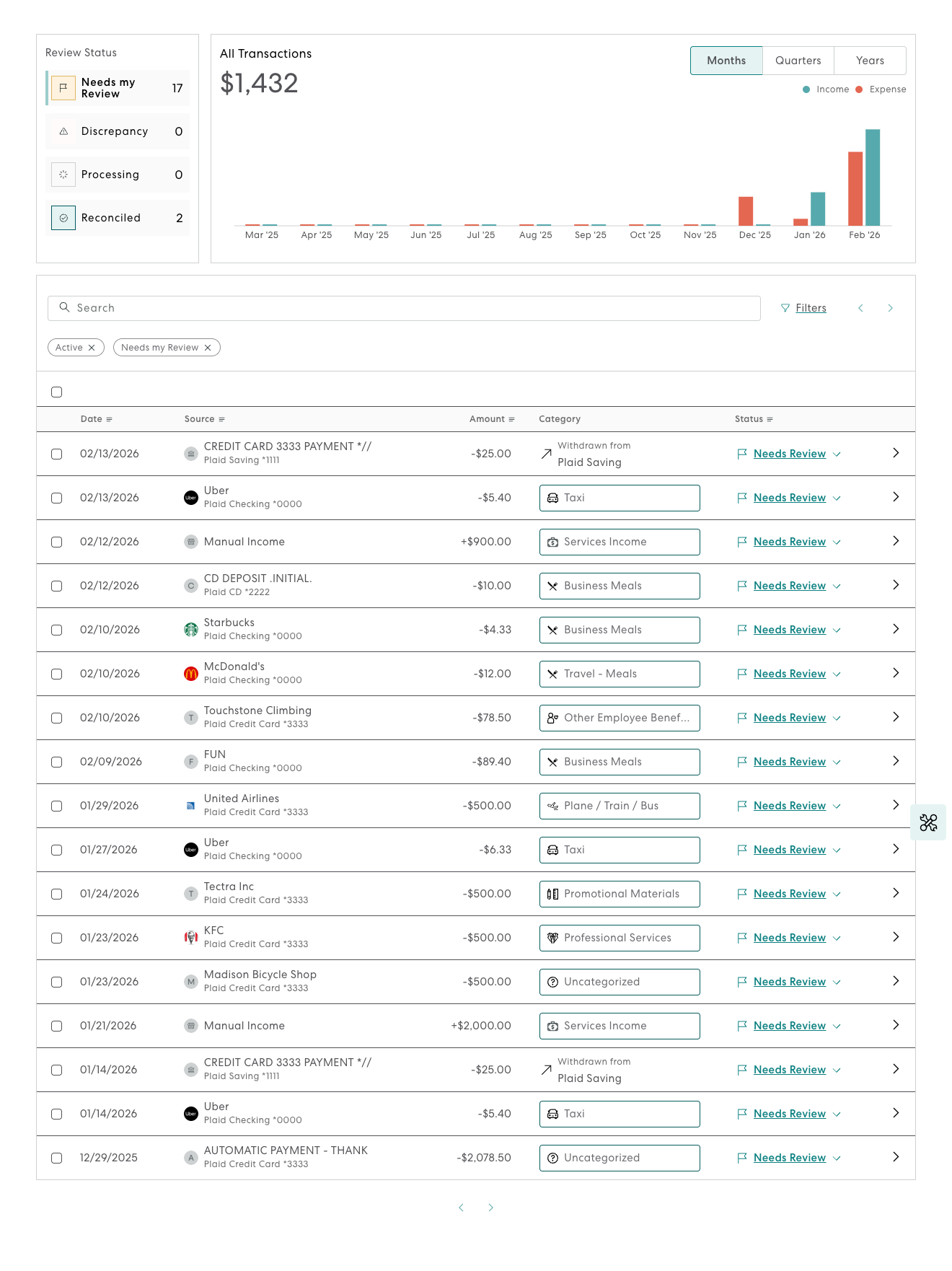Click Needs Review link for KFC
Image resolution: width=952 pixels, height=1271 pixels.
[790, 938]
